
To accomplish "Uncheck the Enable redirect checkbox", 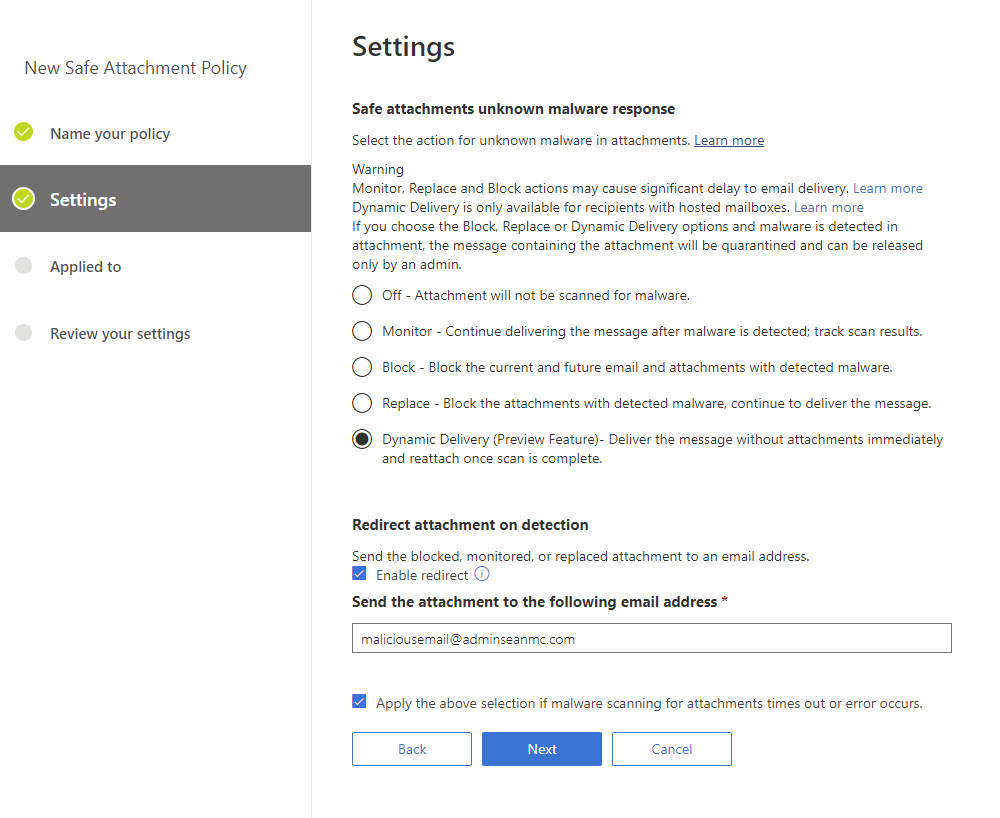I will point(360,575).
